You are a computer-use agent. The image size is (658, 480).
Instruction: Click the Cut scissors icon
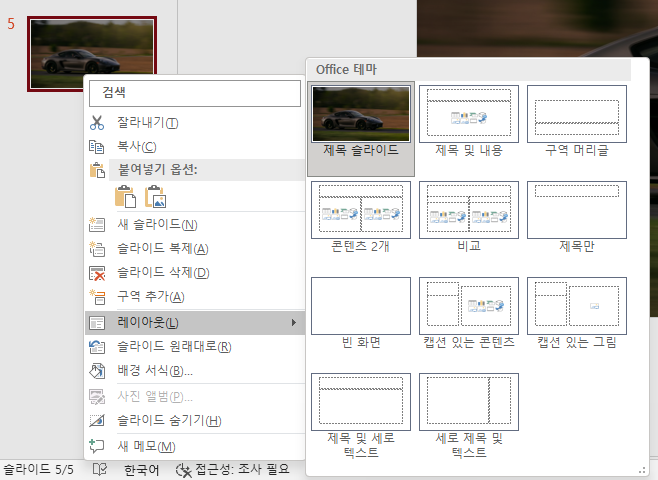(x=97, y=123)
